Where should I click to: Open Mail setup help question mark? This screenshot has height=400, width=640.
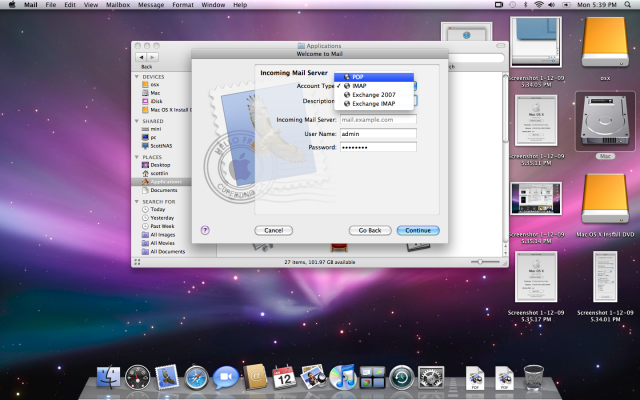pyautogui.click(x=205, y=230)
